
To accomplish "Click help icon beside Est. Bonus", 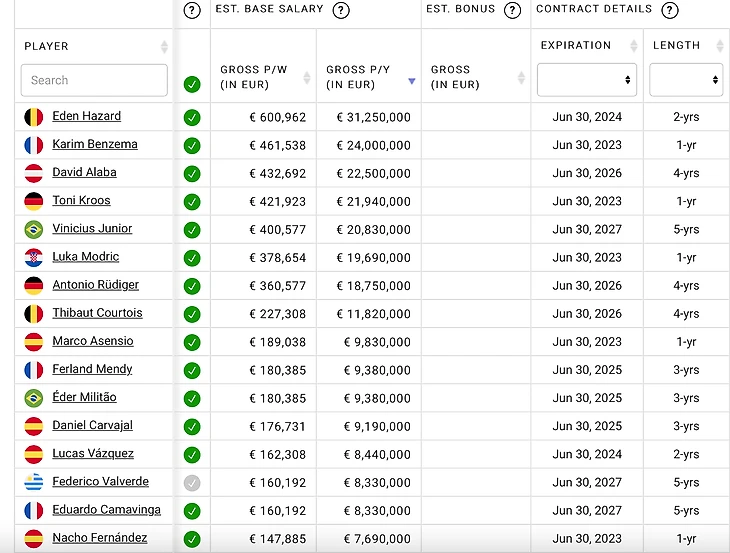I will click(513, 10).
